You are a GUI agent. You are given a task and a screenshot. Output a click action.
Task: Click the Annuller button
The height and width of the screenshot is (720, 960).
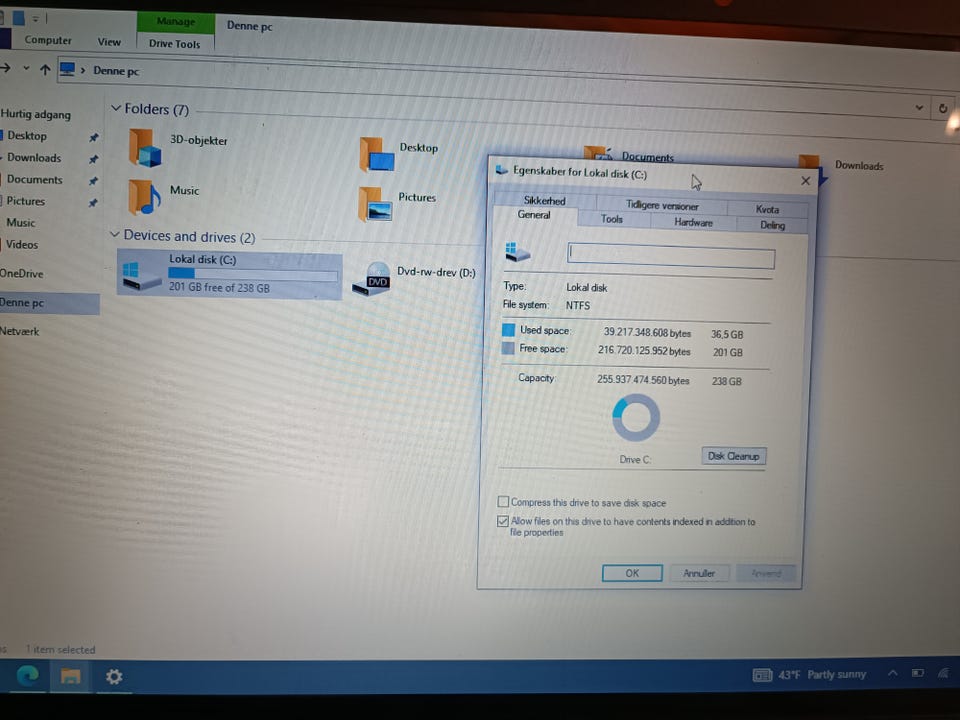tap(699, 574)
